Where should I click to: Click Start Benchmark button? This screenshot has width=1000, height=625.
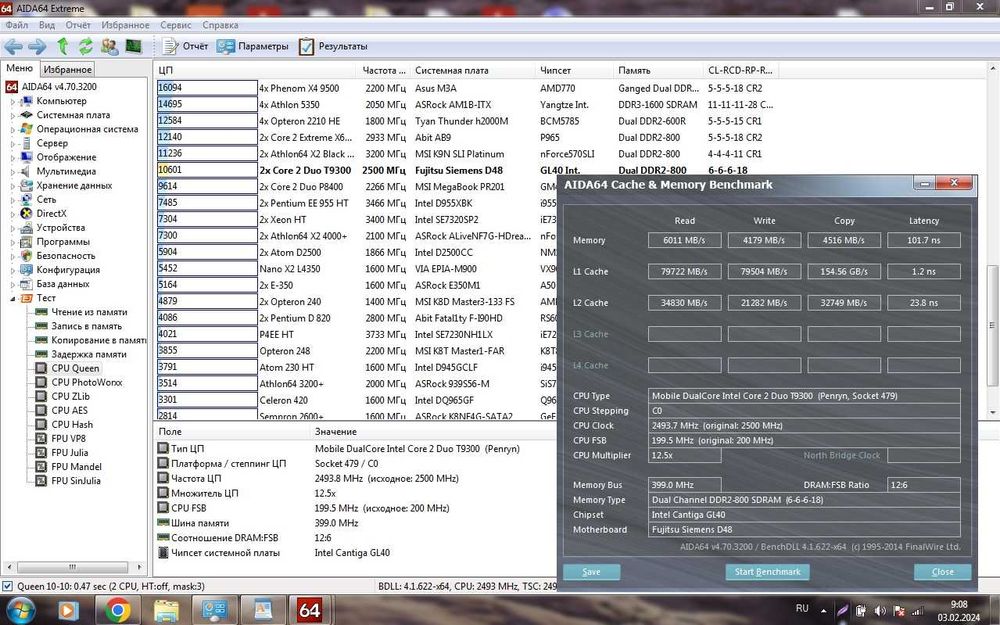(767, 571)
